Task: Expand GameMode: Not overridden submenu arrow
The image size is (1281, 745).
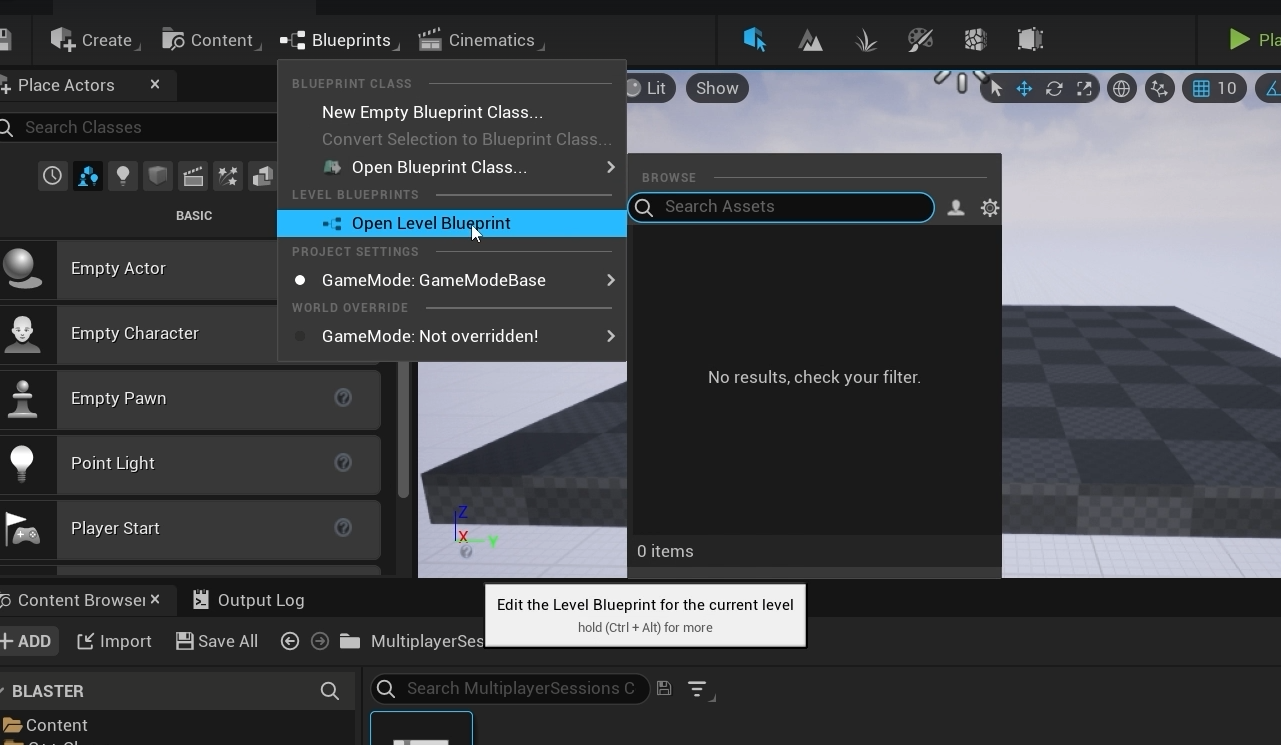Action: coord(610,336)
